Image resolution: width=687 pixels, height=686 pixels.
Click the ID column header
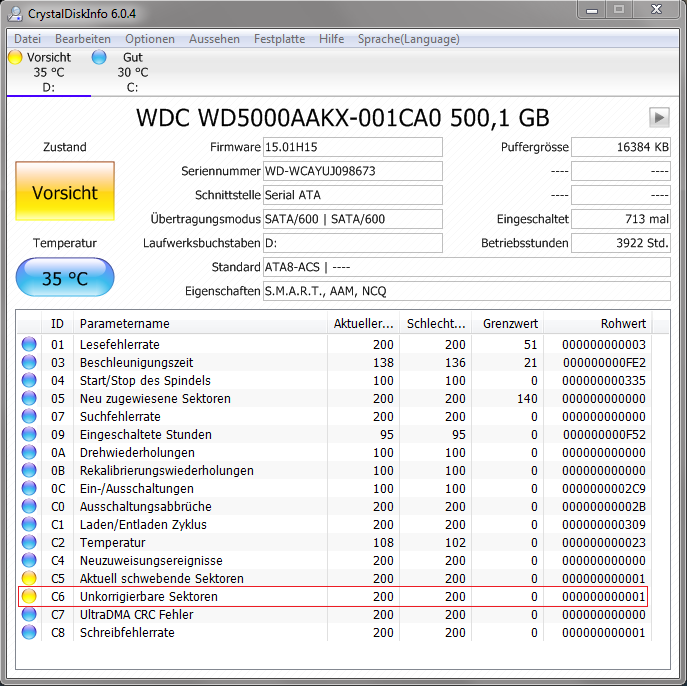click(57, 324)
